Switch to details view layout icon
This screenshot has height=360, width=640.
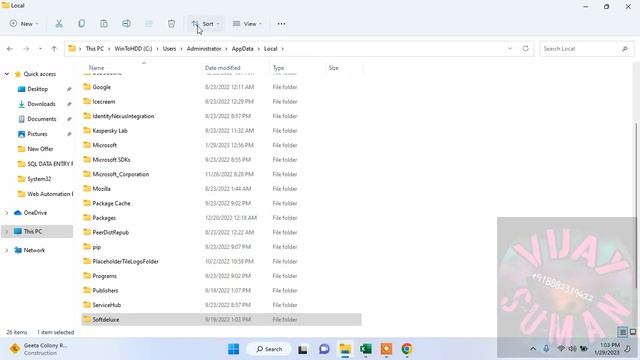click(622, 332)
